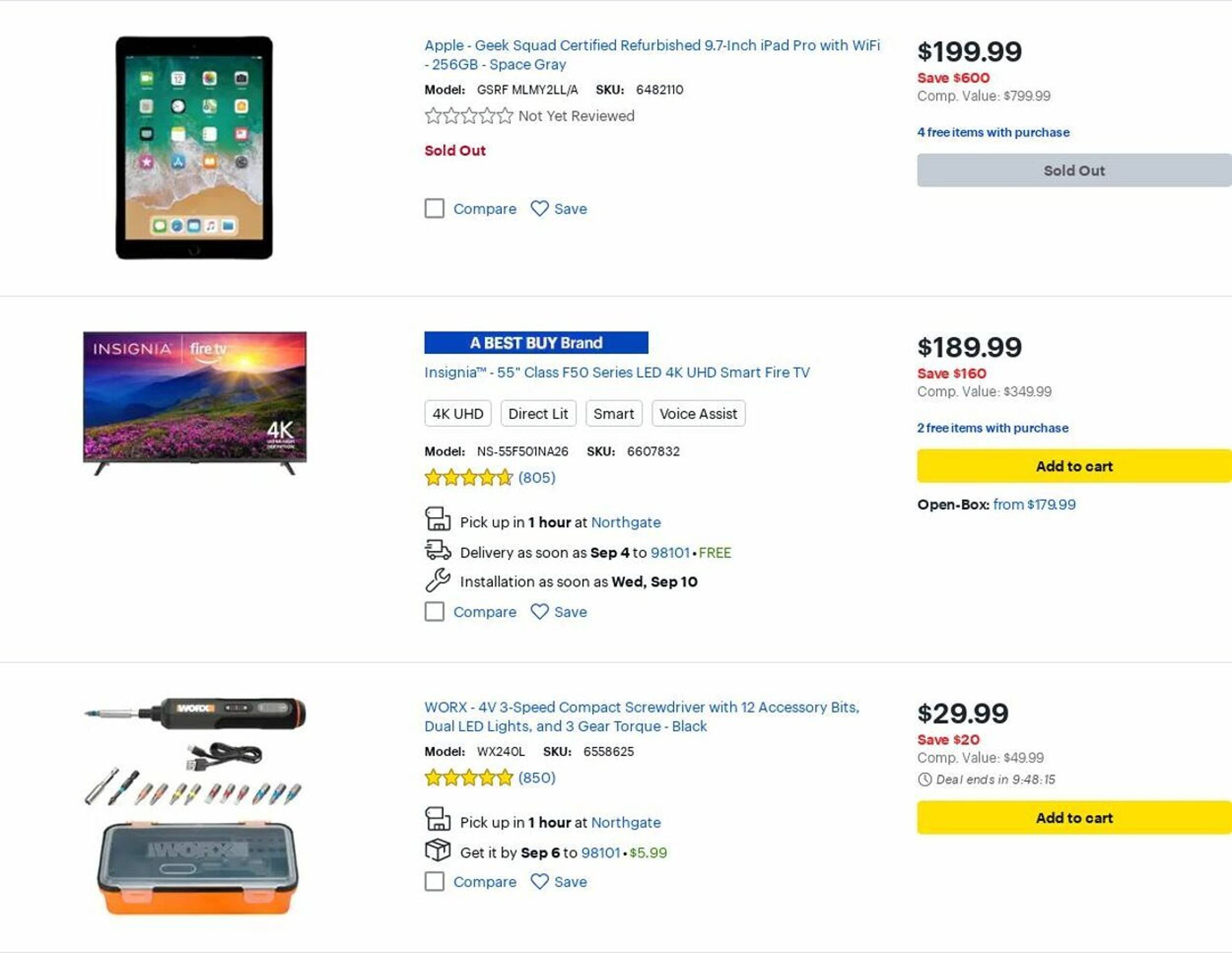1232x953 pixels.
Task: Click the shipping box icon for WORX screwdriver
Action: point(437,850)
